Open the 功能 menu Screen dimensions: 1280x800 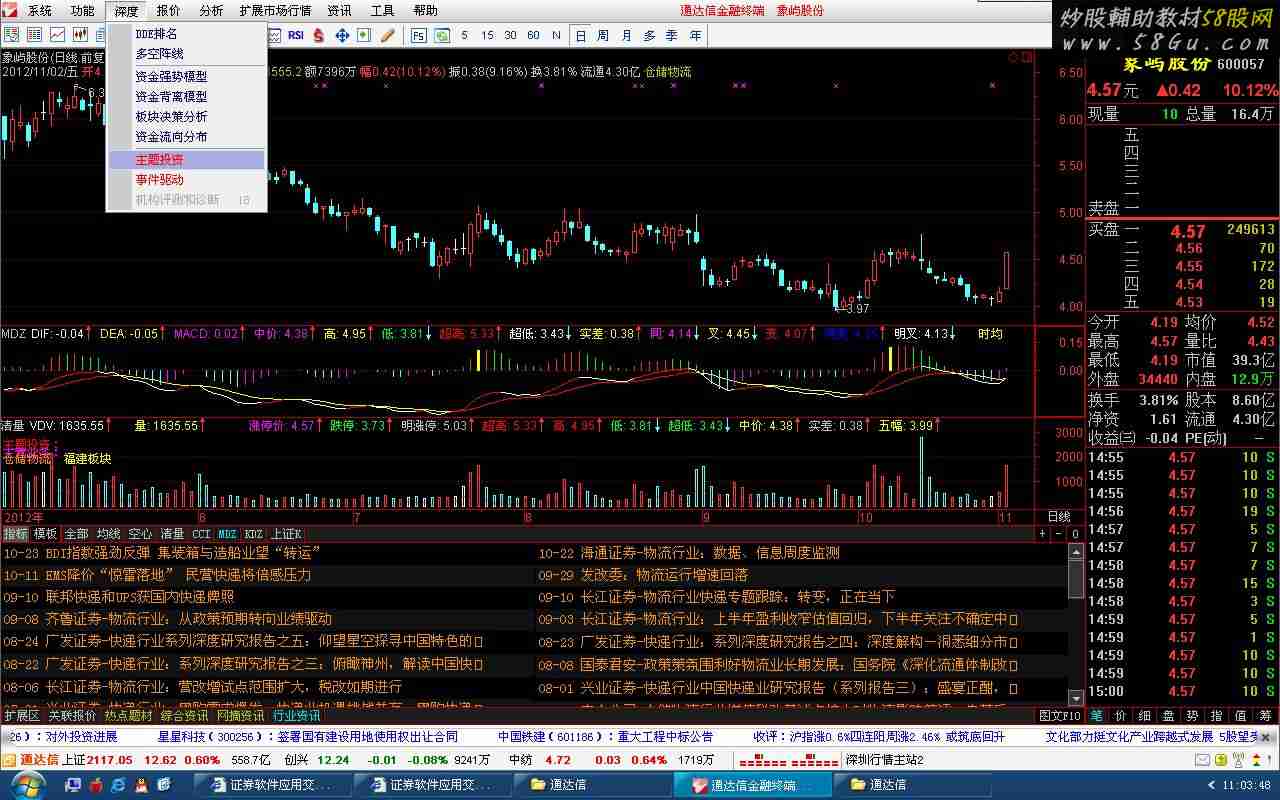tap(83, 11)
